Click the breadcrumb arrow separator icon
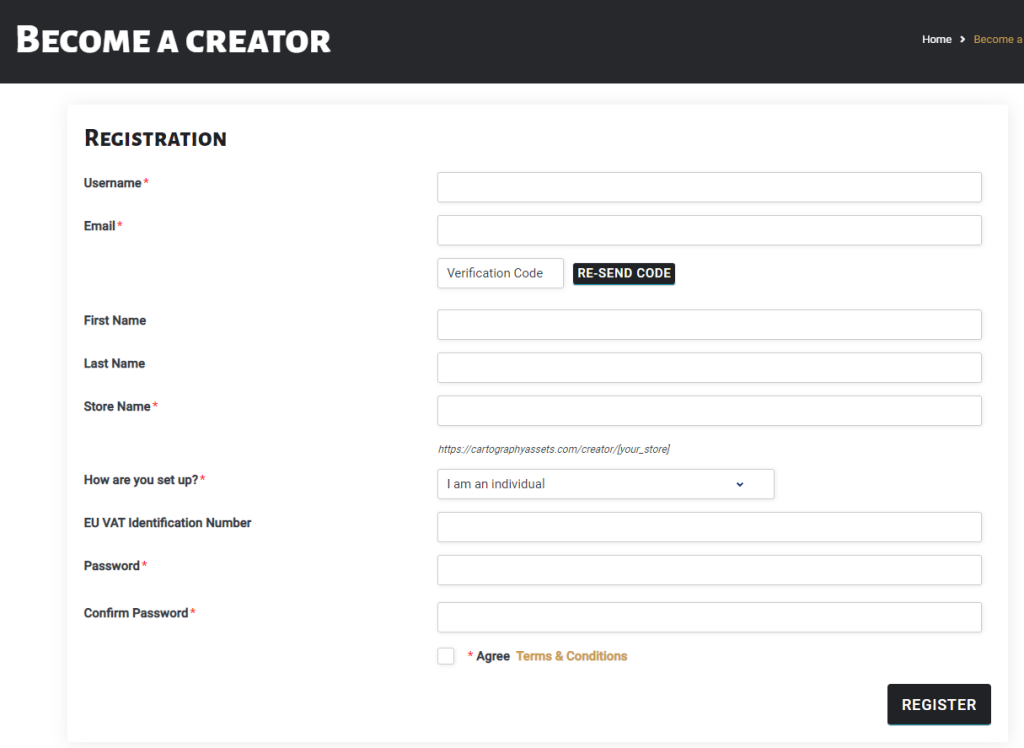The image size is (1024, 748). pos(963,39)
